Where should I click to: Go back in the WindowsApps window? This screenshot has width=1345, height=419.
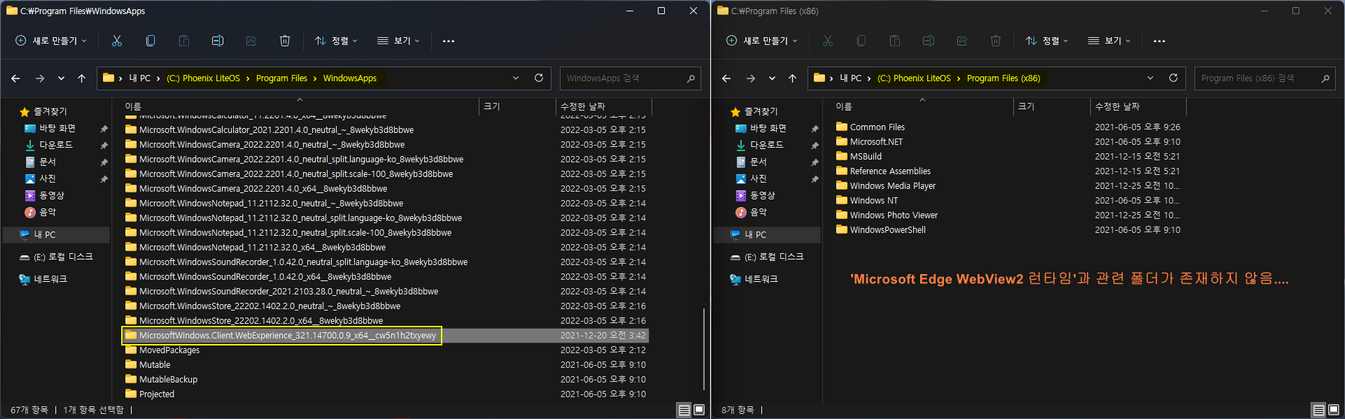[15, 78]
